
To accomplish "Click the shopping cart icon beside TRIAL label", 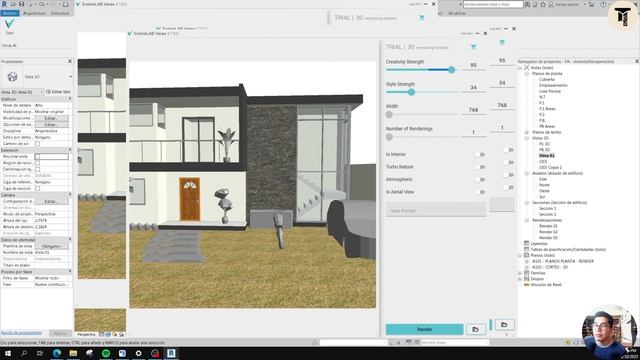I will pyautogui.click(x=473, y=47).
